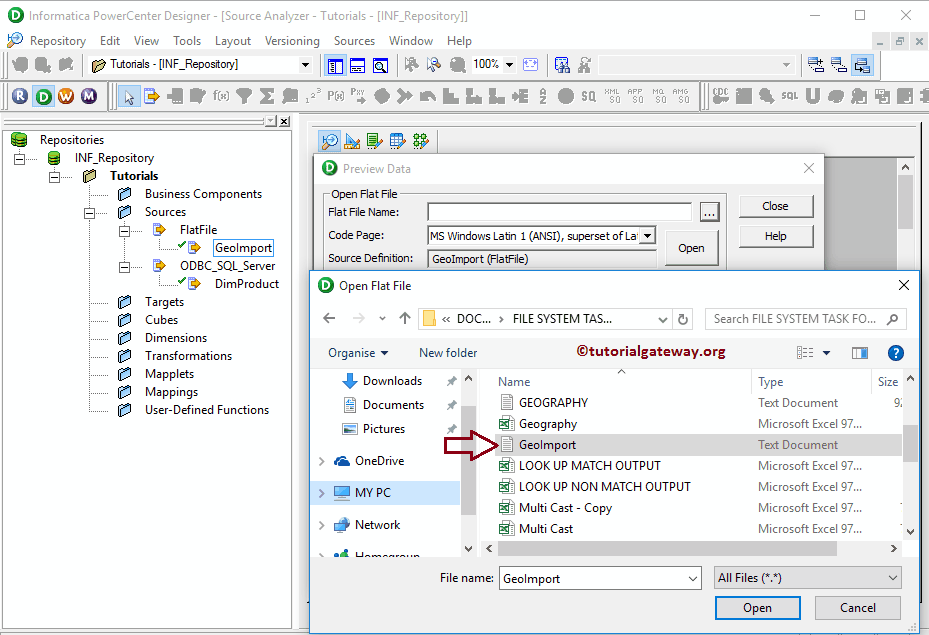Refresh the FILE SYSTEM TASK folder
929x635 pixels.
(683, 319)
